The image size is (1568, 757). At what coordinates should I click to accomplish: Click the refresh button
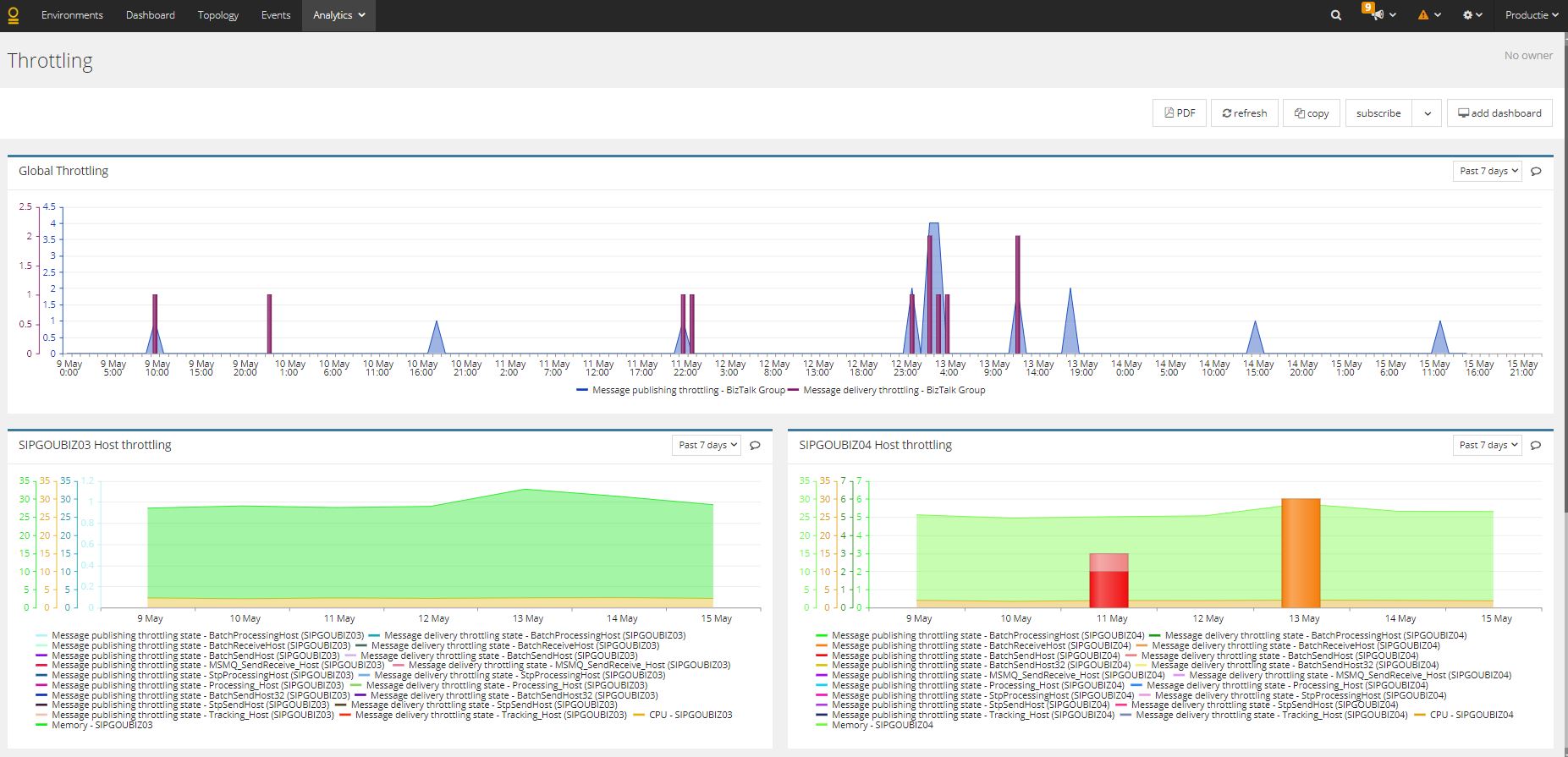[x=1244, y=112]
